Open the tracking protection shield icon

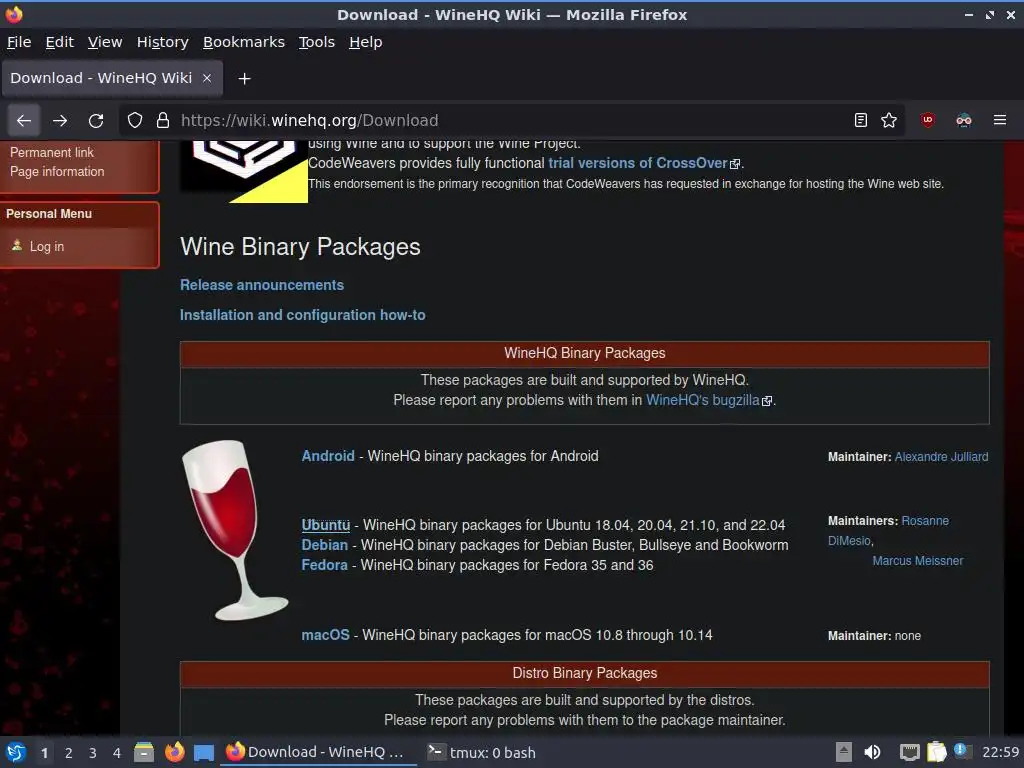point(135,120)
